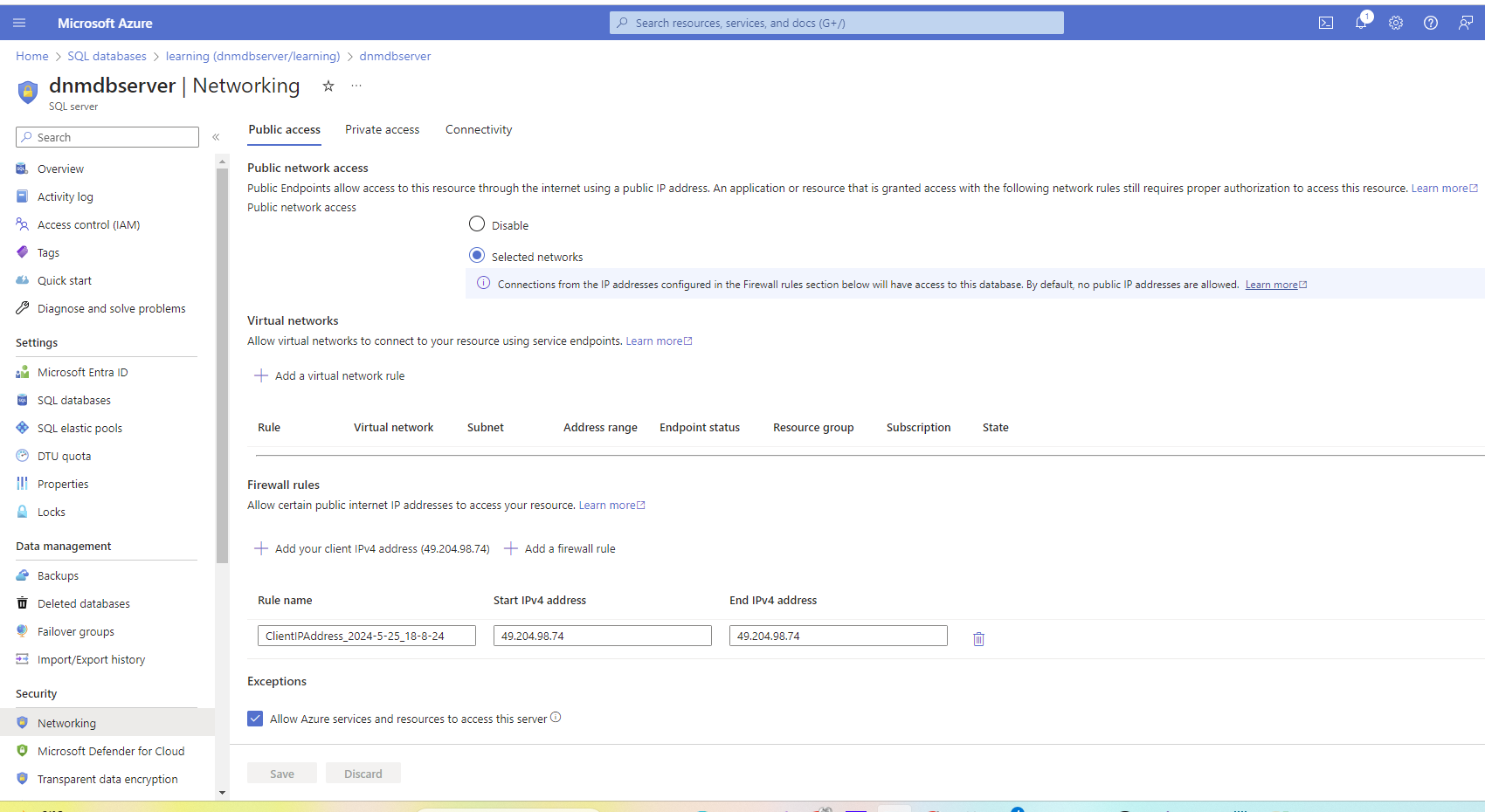Open Deleted databases
The image size is (1485, 812).
pyautogui.click(x=83, y=603)
